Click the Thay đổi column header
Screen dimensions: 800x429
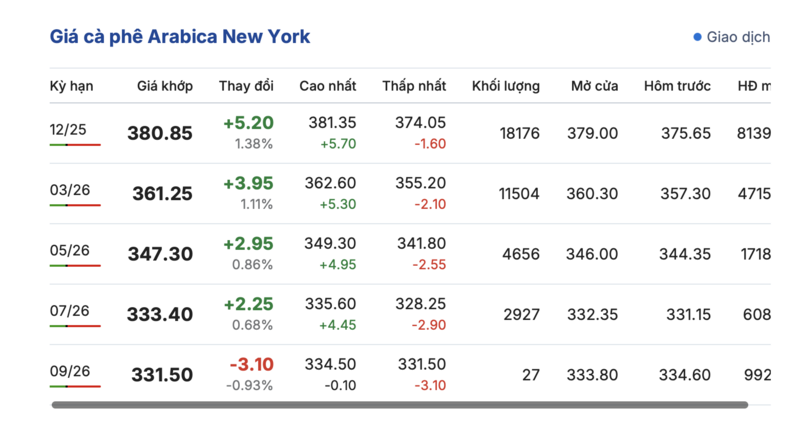point(246,86)
